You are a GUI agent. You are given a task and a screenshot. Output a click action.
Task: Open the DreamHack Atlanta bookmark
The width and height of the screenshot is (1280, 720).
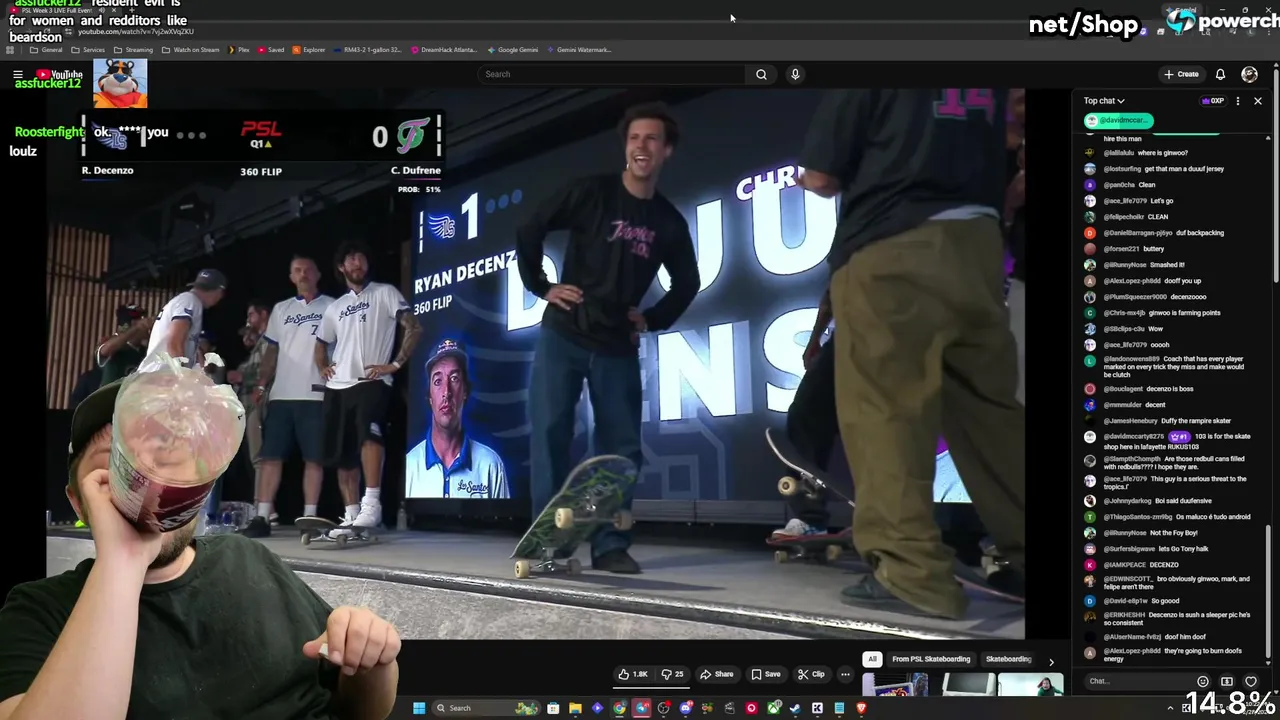[444, 50]
